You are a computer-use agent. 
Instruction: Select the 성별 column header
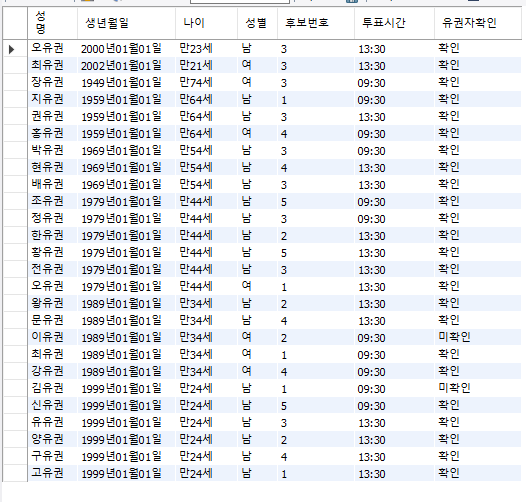point(257,23)
